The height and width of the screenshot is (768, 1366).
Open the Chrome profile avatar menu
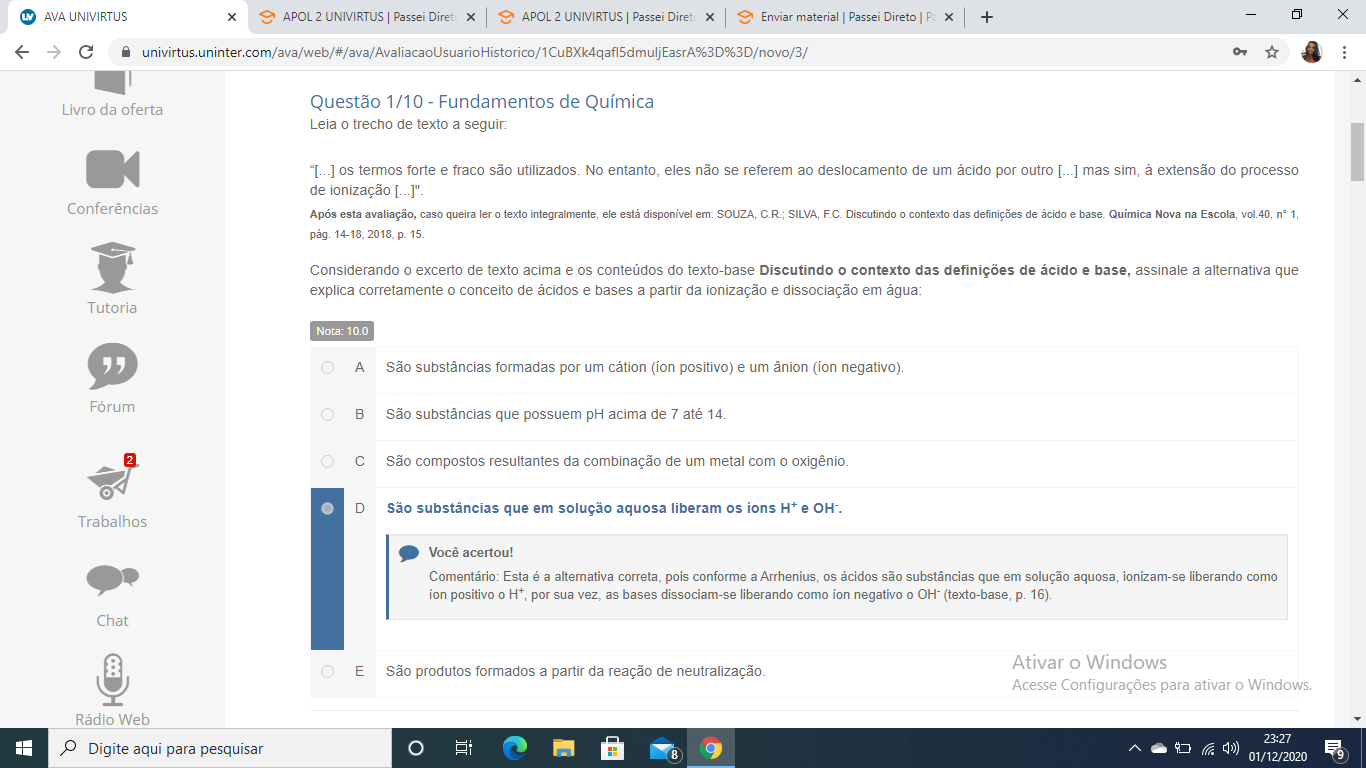click(1312, 52)
